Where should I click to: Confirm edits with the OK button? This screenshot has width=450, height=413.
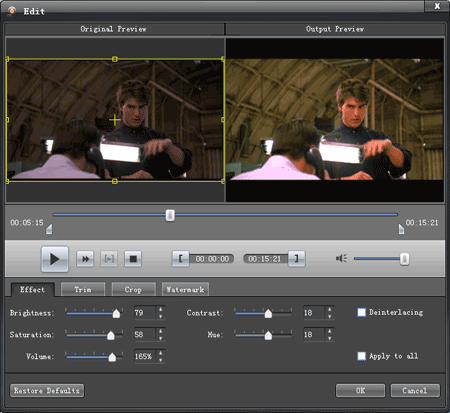tap(360, 390)
